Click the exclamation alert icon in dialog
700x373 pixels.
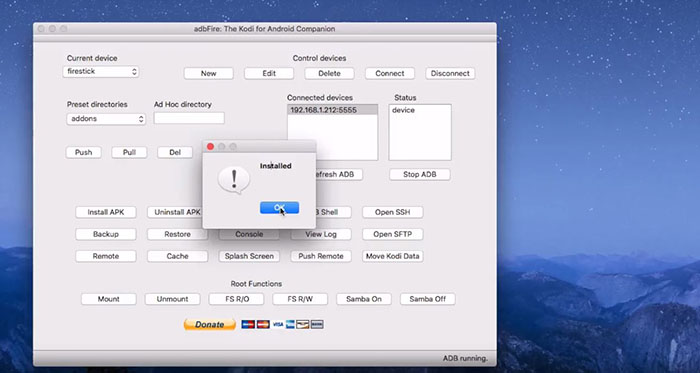coord(233,180)
